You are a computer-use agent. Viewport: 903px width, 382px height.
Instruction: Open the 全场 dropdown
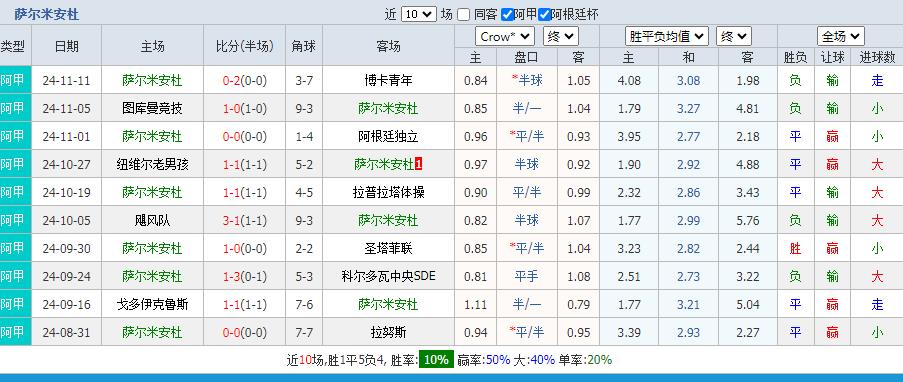tap(840, 37)
